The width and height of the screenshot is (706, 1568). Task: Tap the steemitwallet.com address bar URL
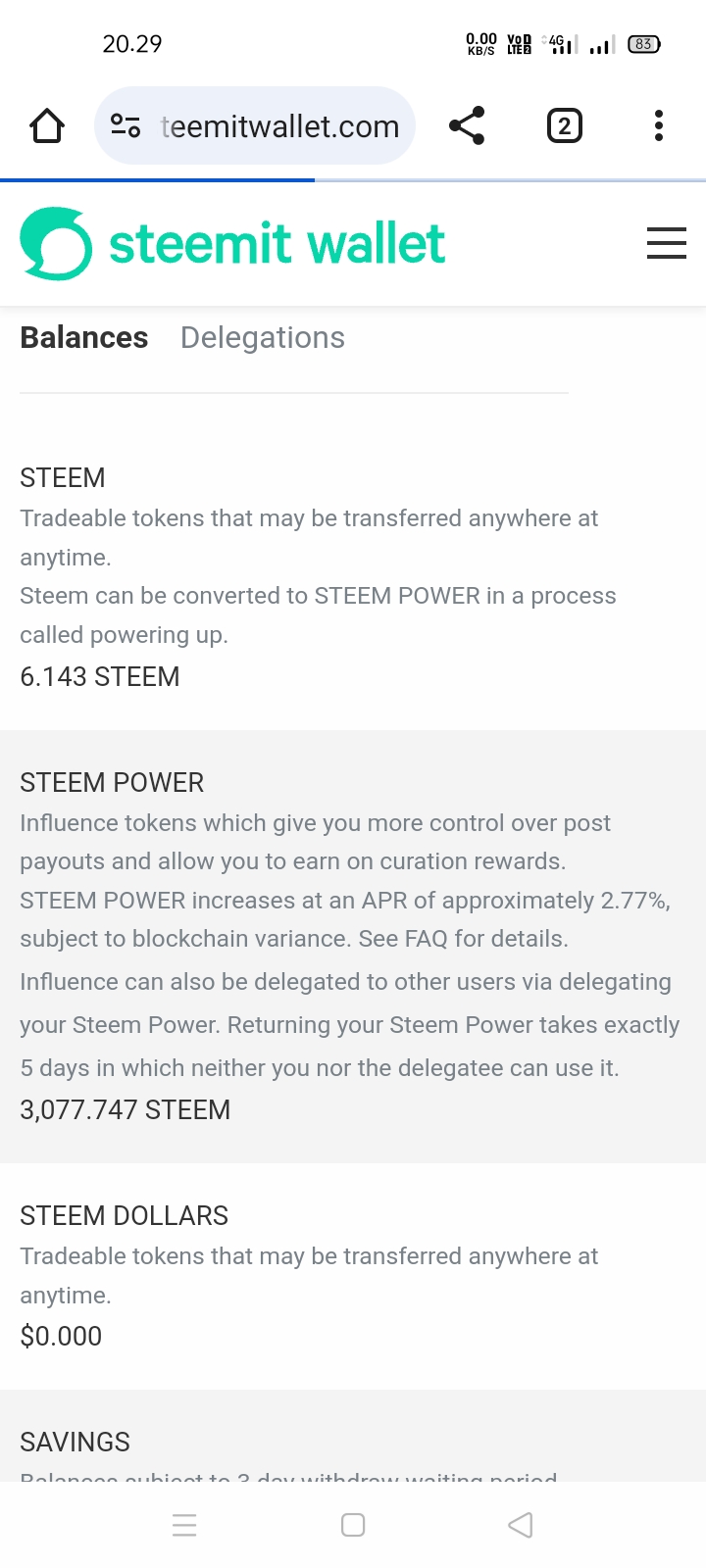pos(279,126)
